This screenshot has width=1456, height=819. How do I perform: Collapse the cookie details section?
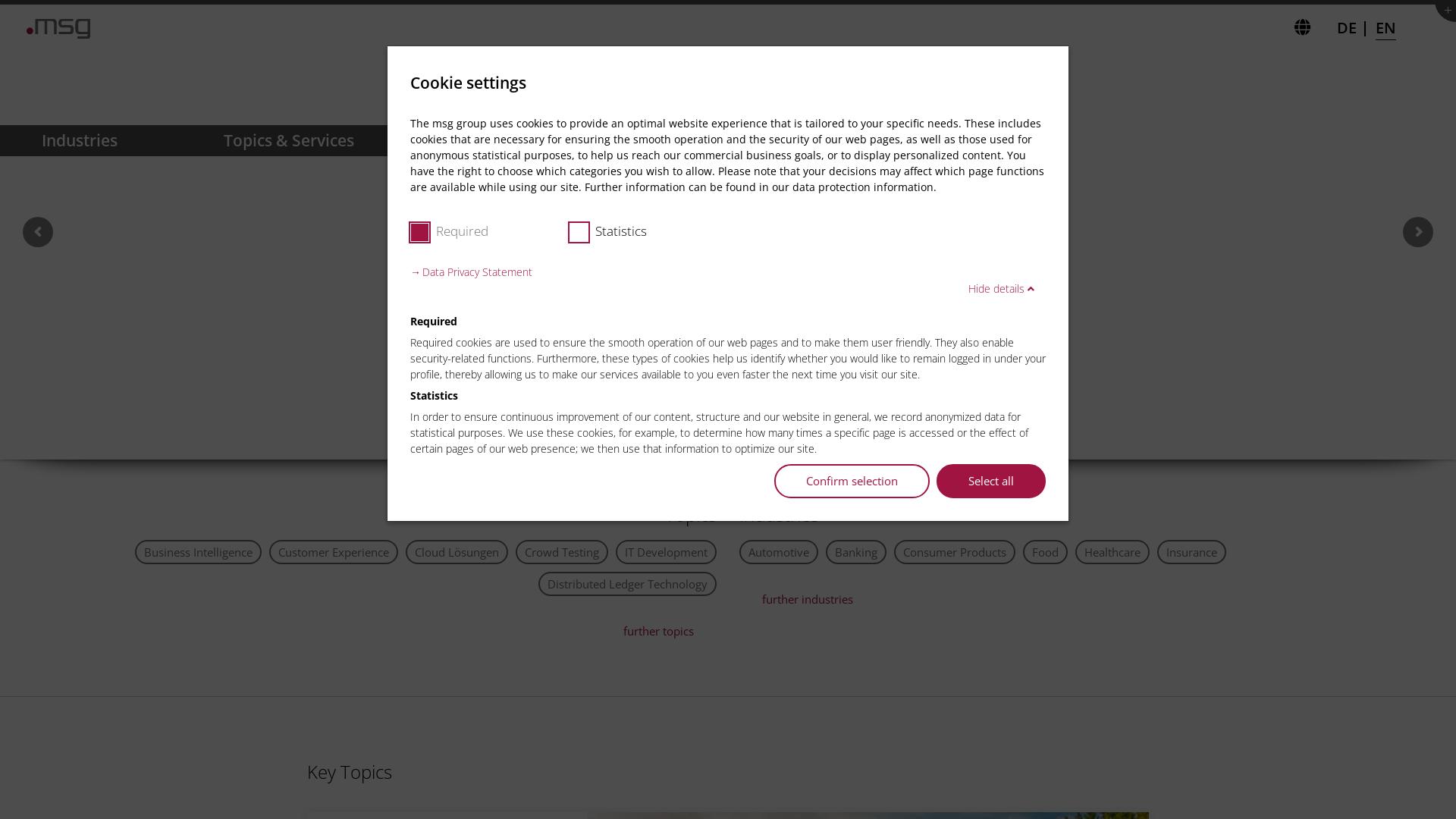coord(1001,289)
